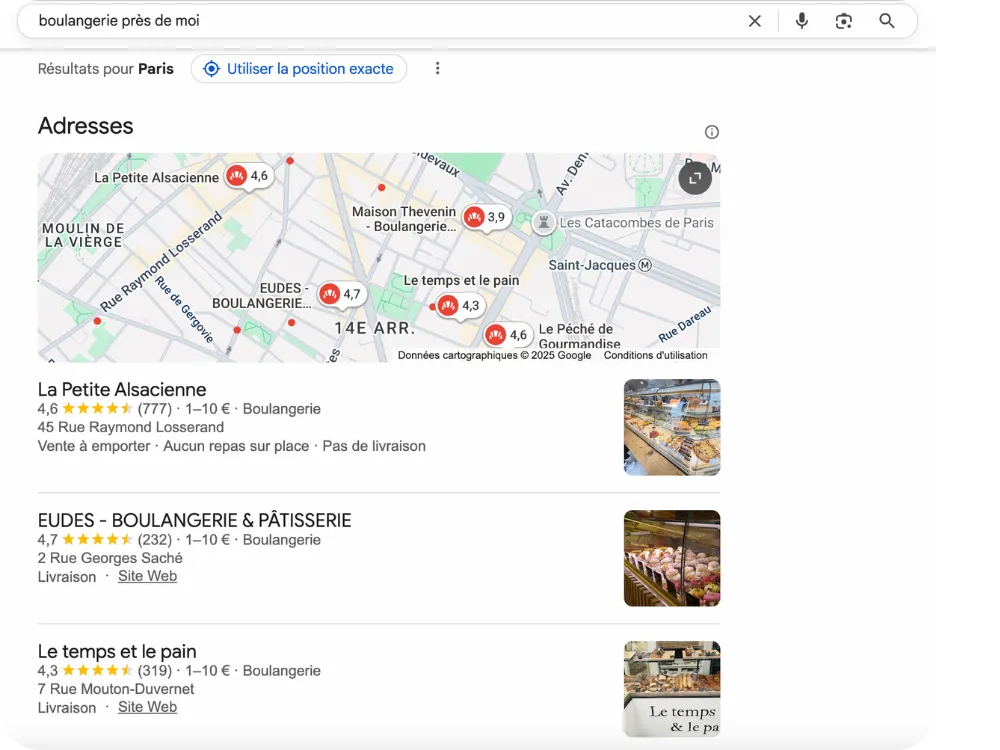Open Site Web link for EUDES boulangerie
This screenshot has height=750, width=1000.
147,577
